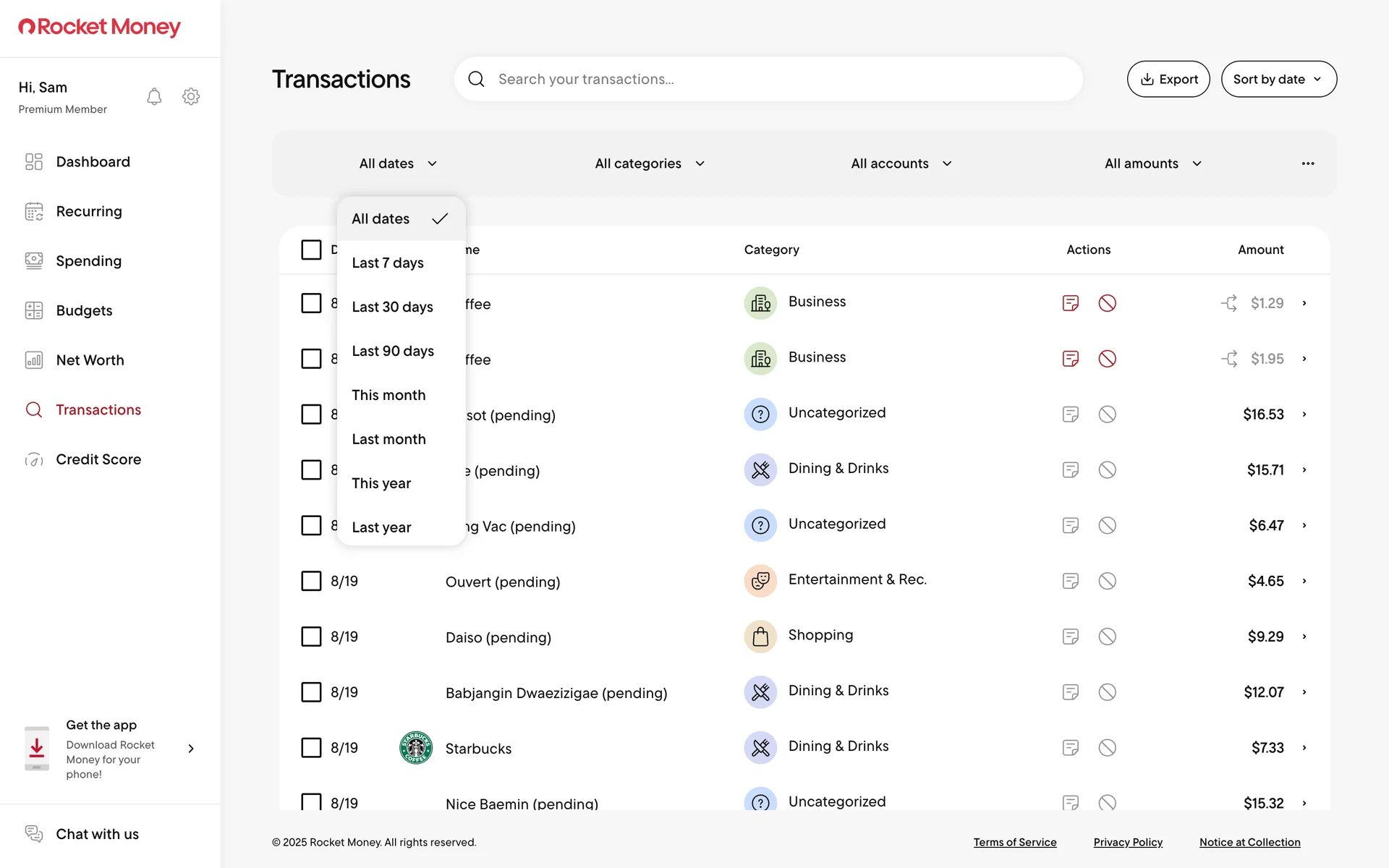The height and width of the screenshot is (868, 1389).
Task: Check the select-all checkbox in the table header
Action: [311, 250]
